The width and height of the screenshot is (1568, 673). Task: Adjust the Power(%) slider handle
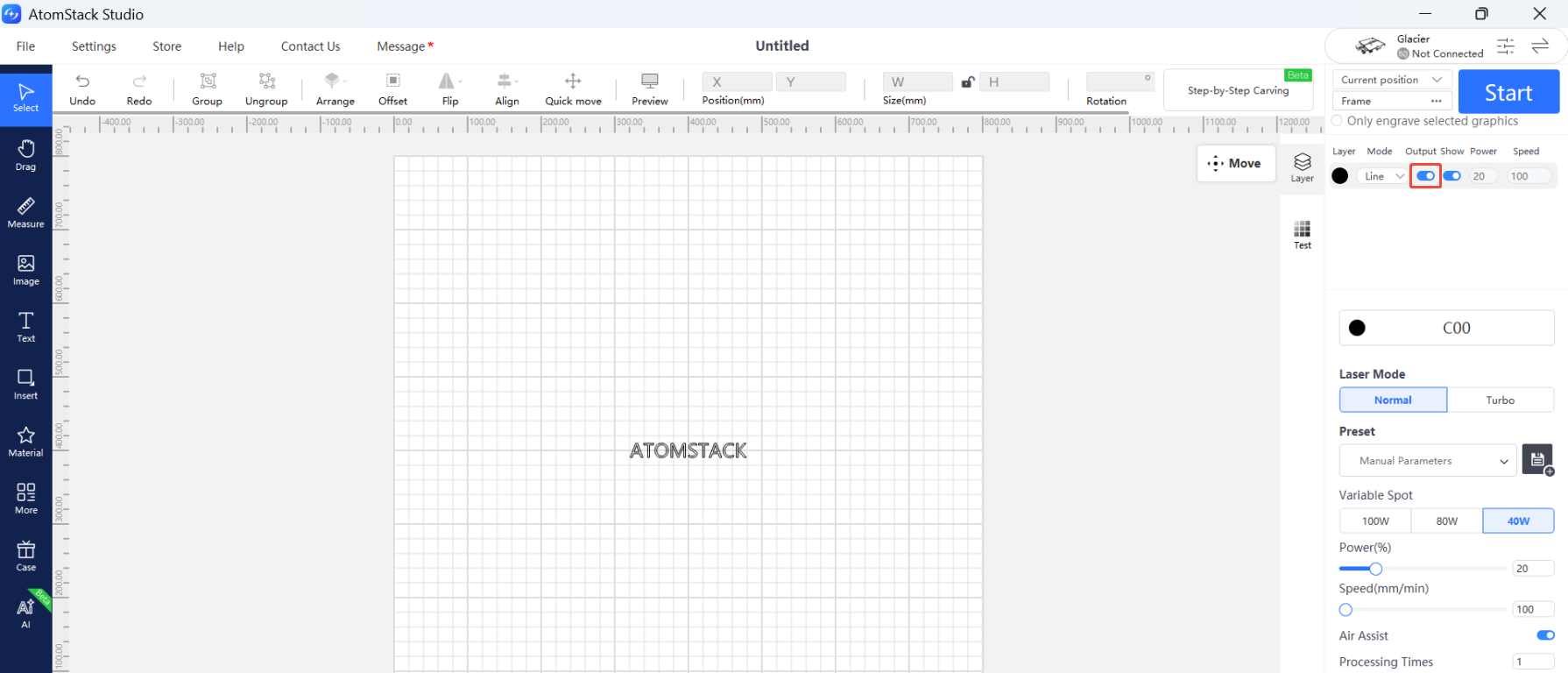point(1375,569)
